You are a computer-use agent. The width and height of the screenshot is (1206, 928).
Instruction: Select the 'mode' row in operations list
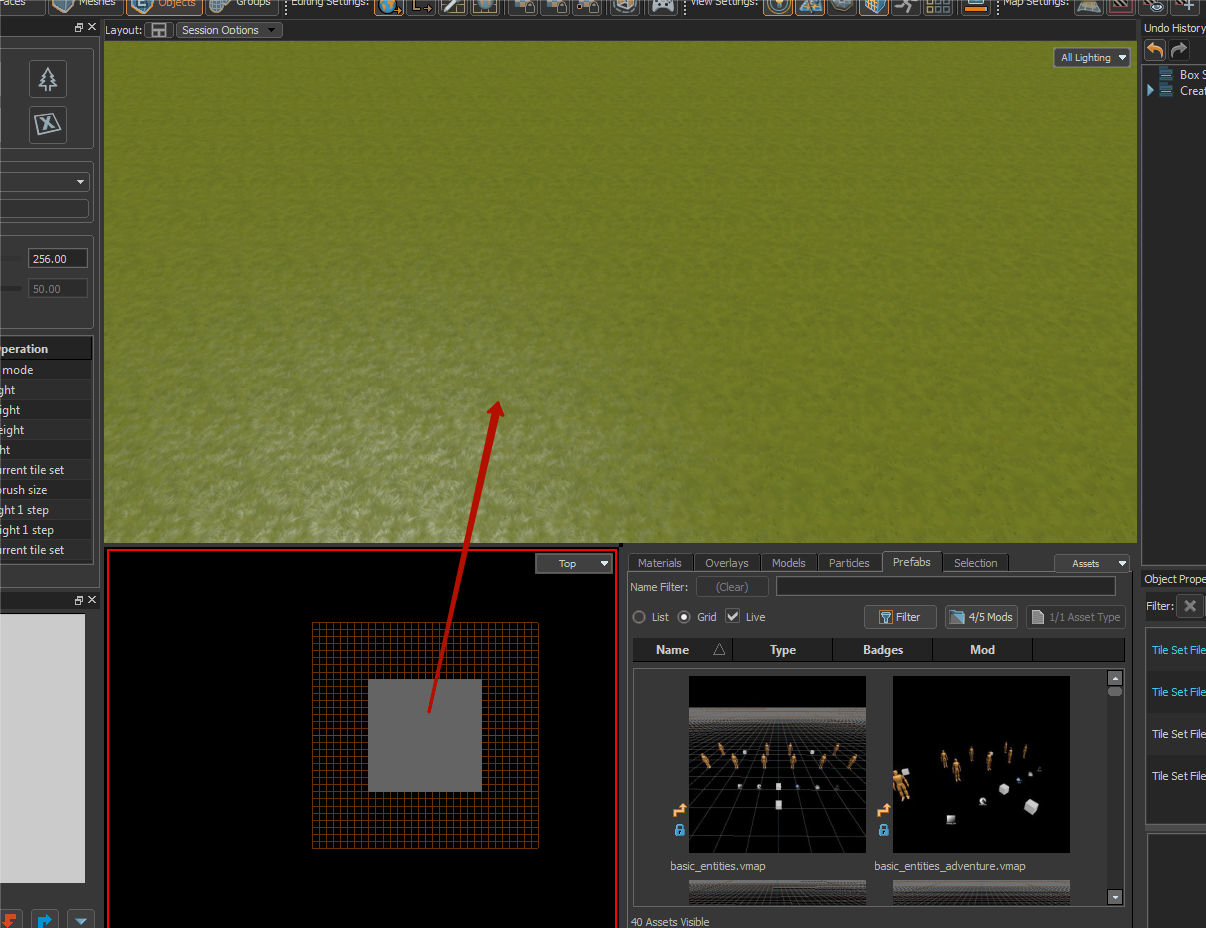pos(45,370)
